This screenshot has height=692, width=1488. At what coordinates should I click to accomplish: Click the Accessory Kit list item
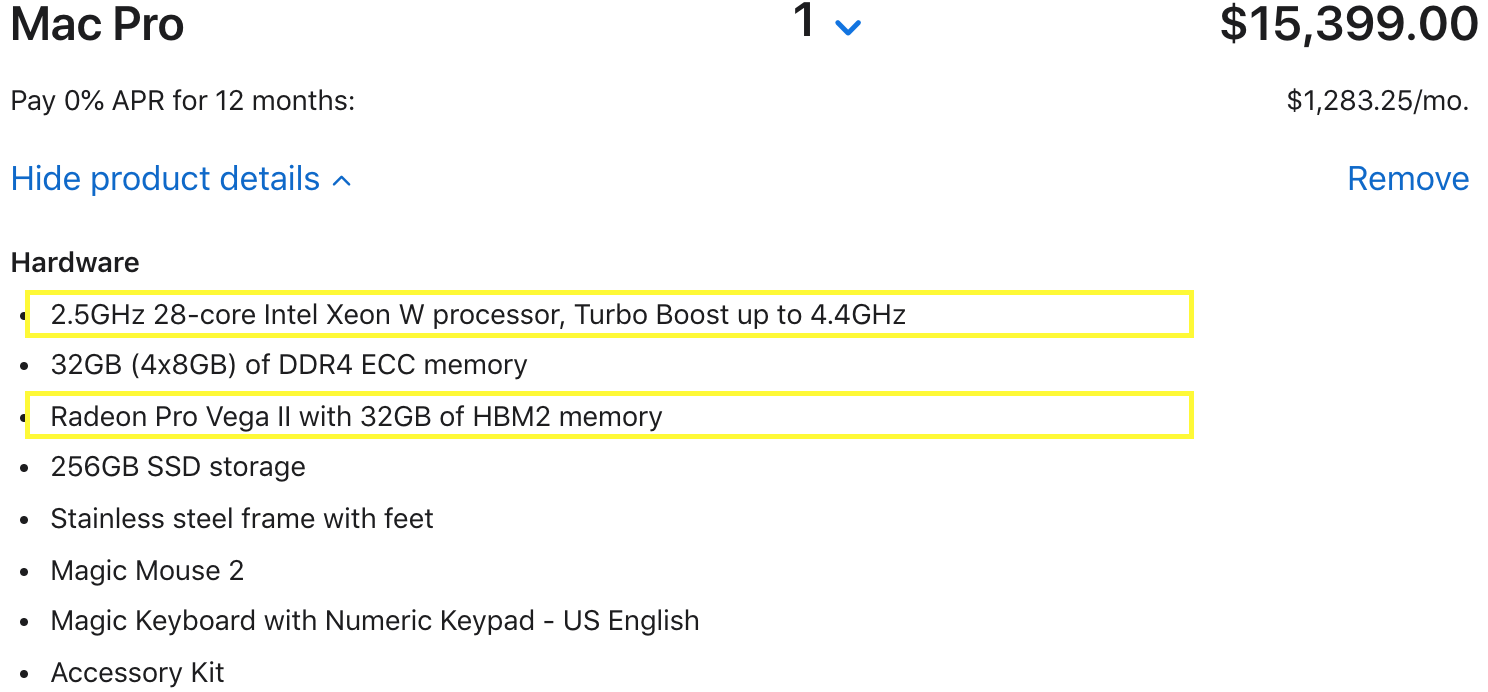point(138,673)
